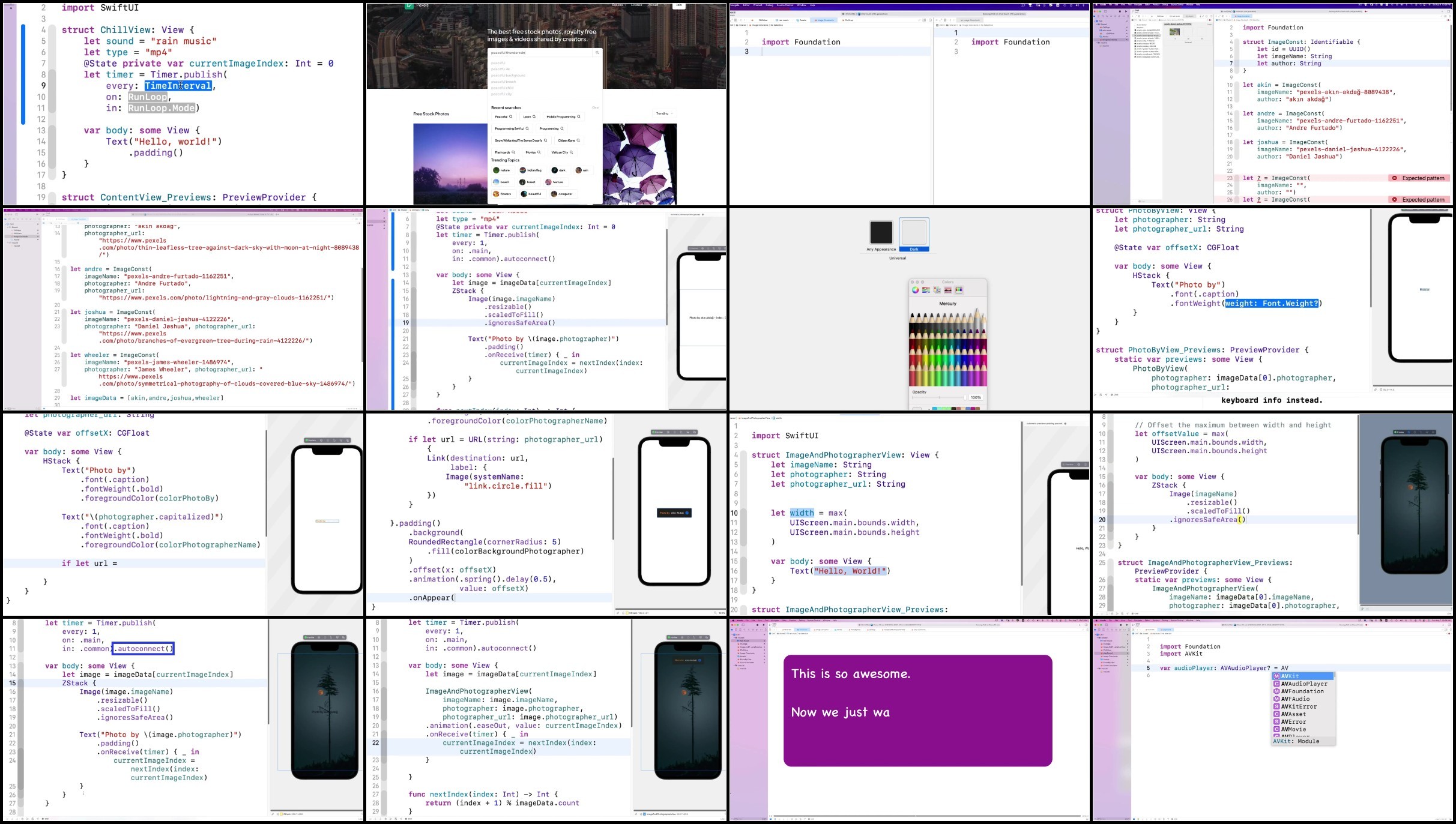The height and width of the screenshot is (824, 1456).
Task: Select the image palettes picker icon
Action: pyautogui.click(x=948, y=290)
